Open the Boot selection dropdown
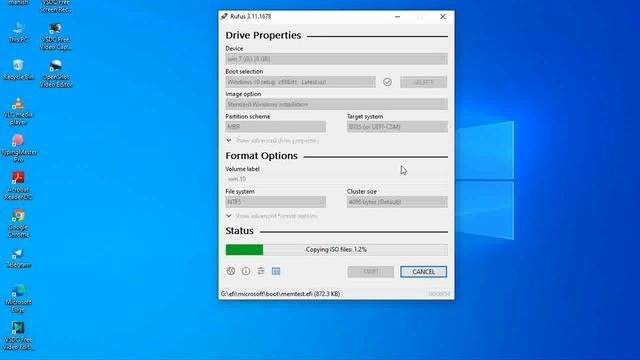Viewport: 640px width, 360px height. click(300, 82)
